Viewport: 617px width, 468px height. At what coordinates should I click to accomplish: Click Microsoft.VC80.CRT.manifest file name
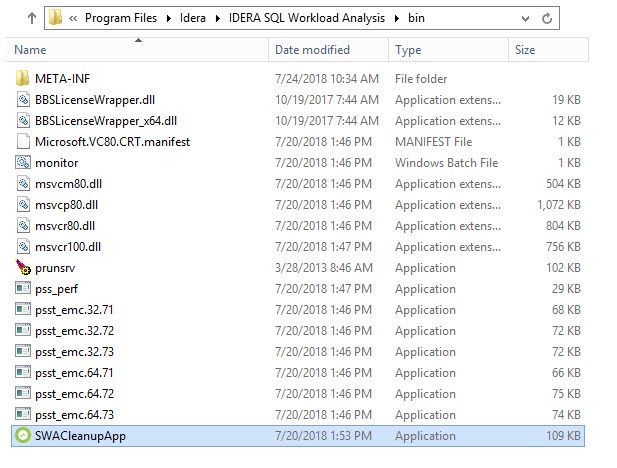coord(113,142)
